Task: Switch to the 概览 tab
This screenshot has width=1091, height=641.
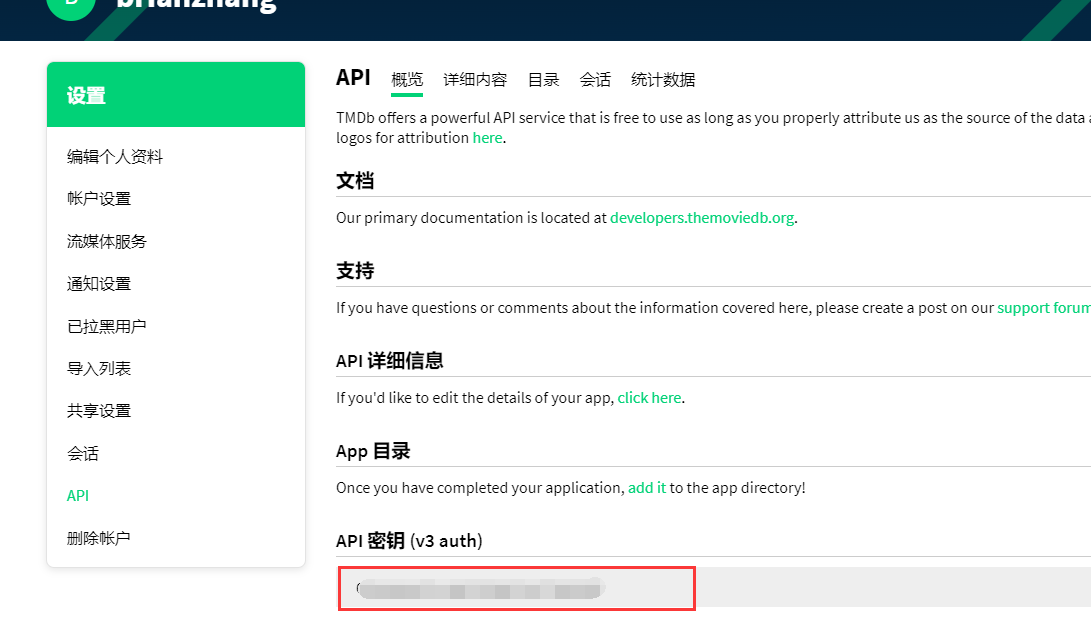Action: [407, 79]
